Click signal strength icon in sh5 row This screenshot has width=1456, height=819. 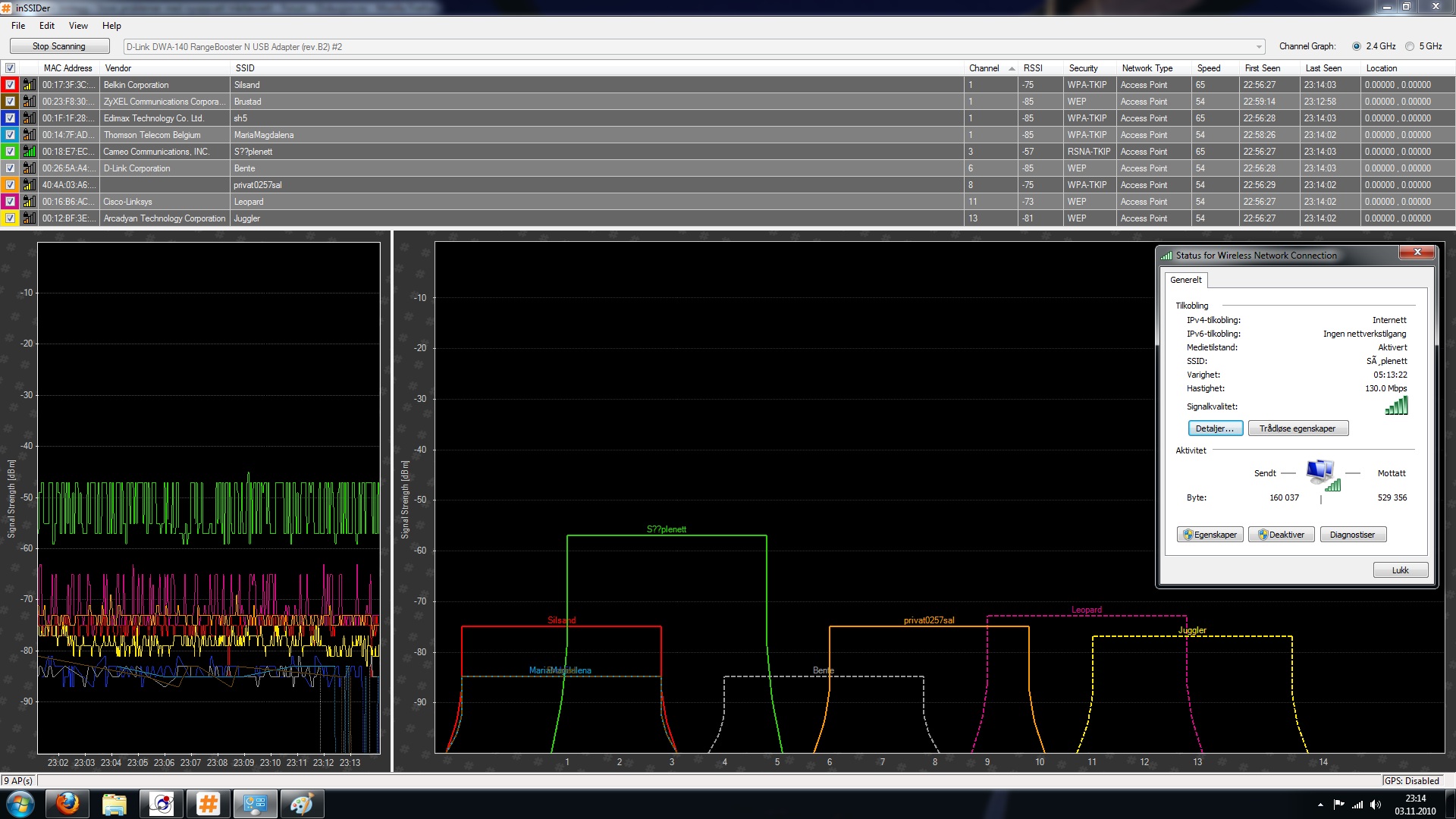click(x=29, y=118)
